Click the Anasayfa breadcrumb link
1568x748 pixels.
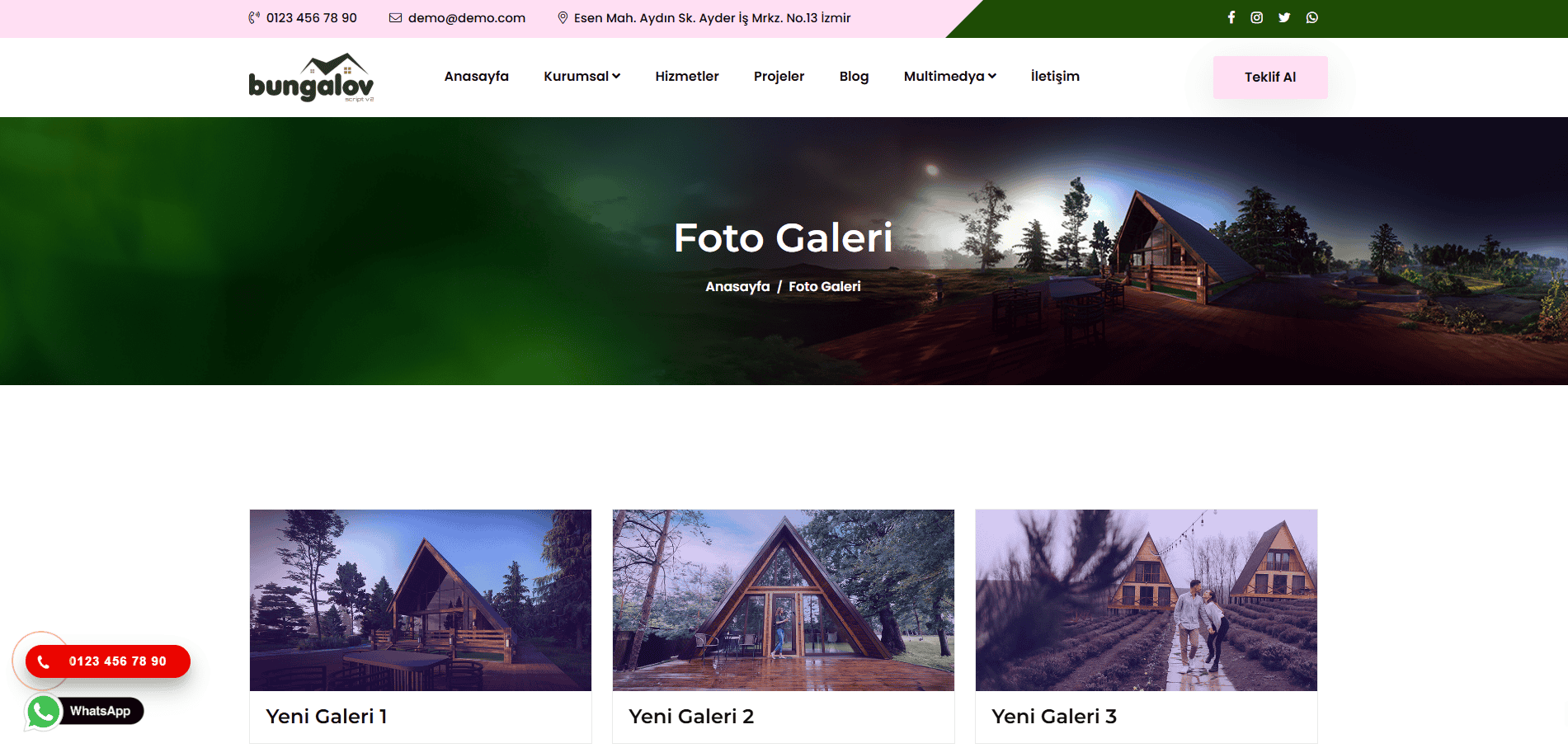(x=737, y=286)
